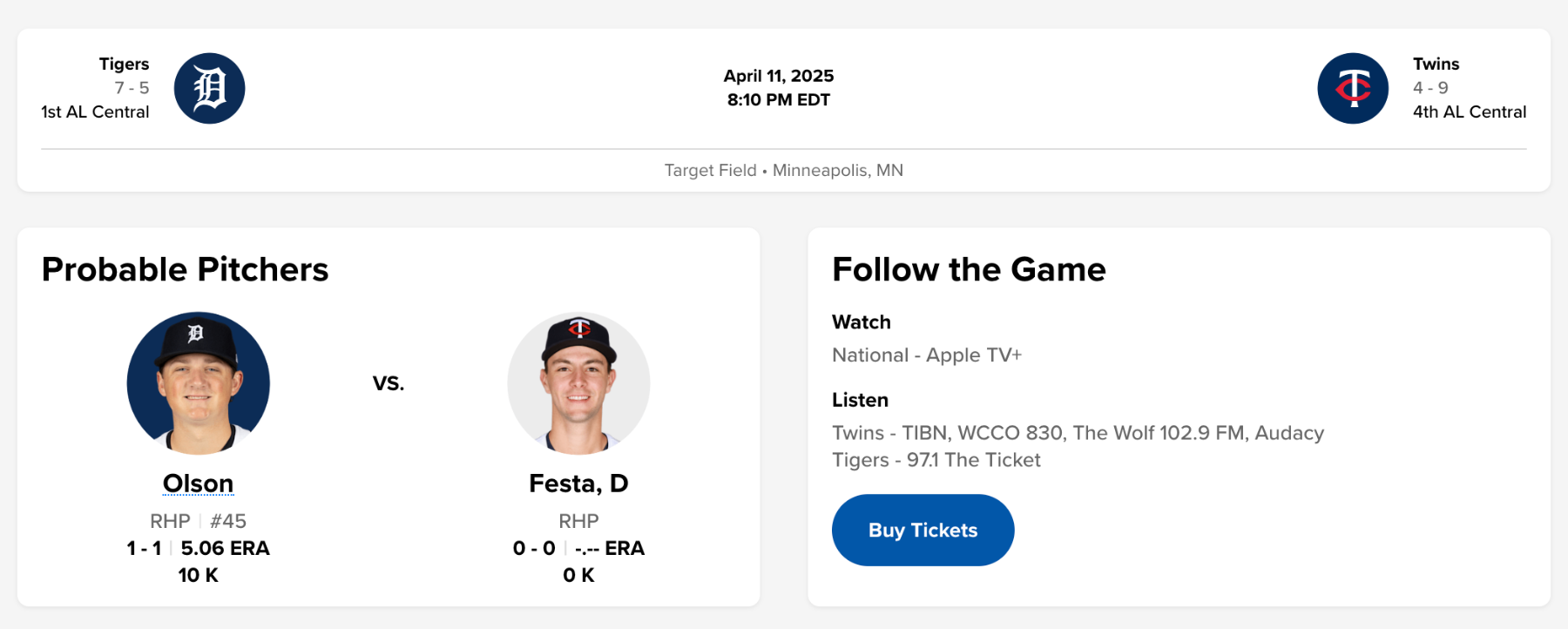The image size is (1568, 629).
Task: Open the Olson player profile link
Action: pyautogui.click(x=199, y=484)
